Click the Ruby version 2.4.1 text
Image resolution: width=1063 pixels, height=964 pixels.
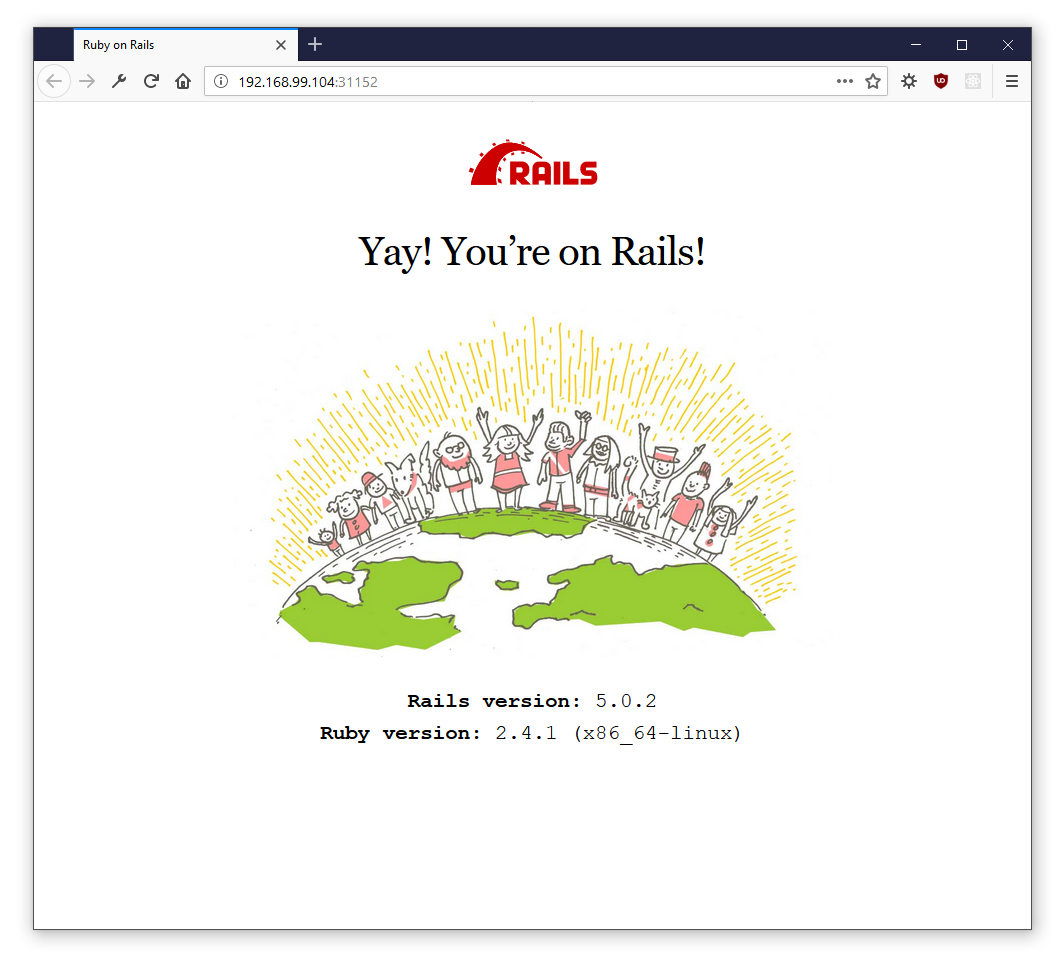(531, 734)
